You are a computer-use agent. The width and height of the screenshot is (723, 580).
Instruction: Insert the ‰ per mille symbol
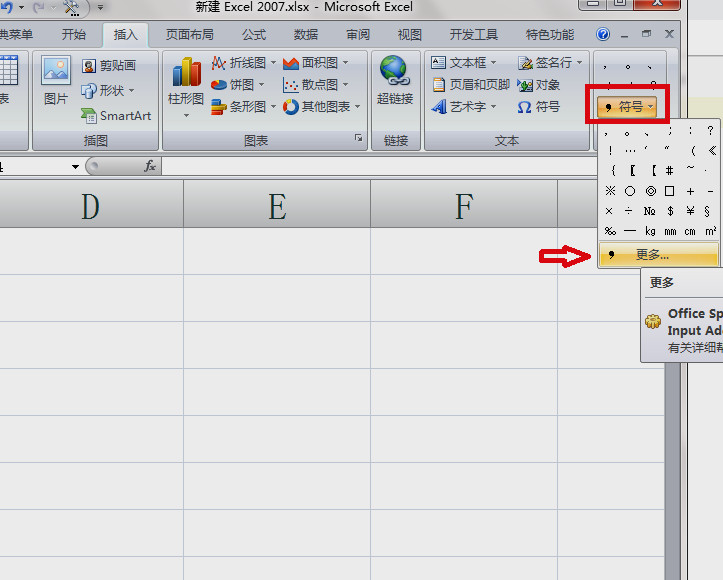[x=610, y=231]
